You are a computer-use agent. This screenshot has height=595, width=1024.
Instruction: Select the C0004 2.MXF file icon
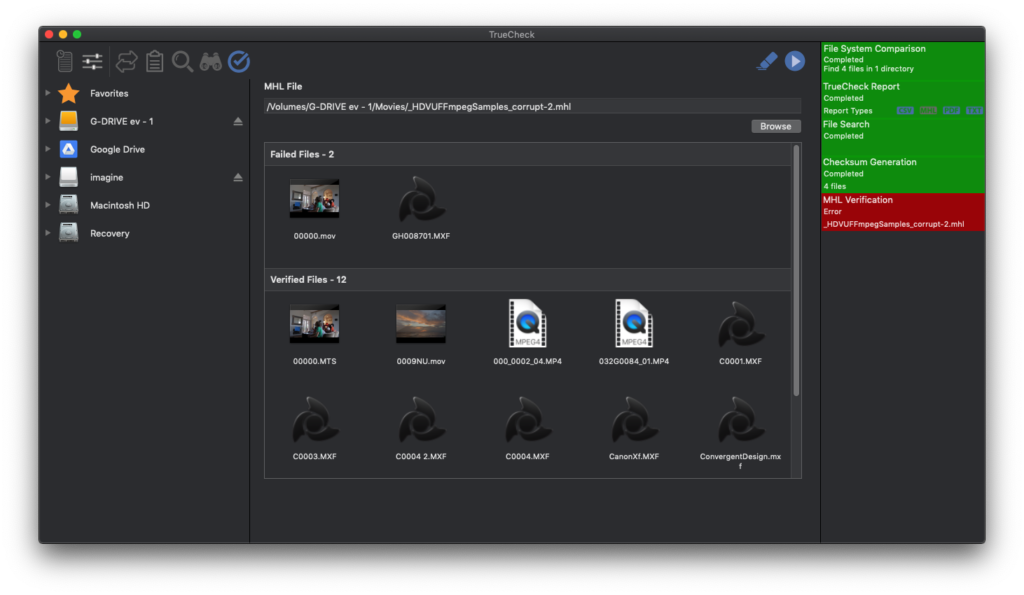(421, 419)
